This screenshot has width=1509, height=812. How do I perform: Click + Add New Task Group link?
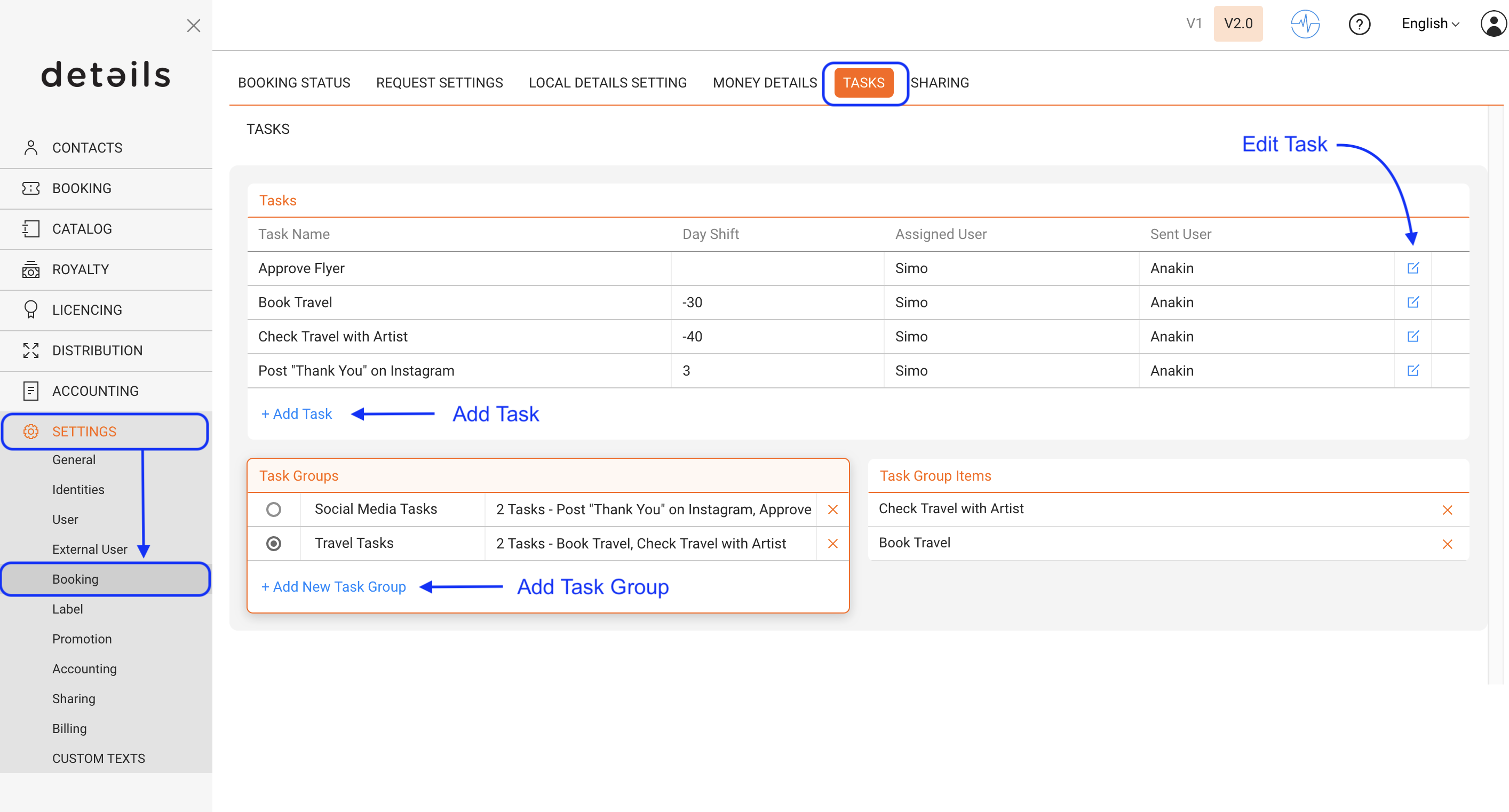[x=333, y=587]
